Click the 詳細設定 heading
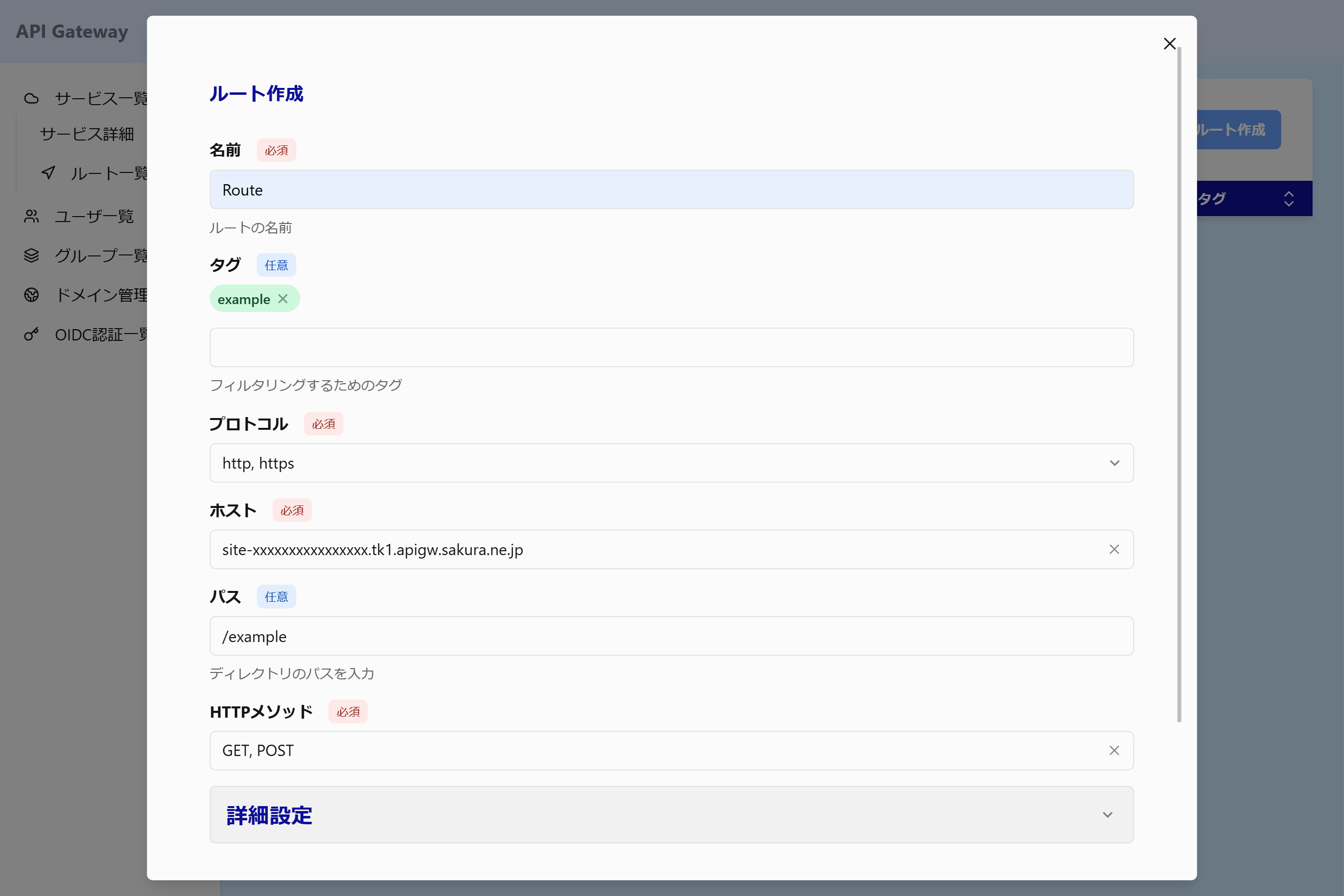 click(269, 815)
